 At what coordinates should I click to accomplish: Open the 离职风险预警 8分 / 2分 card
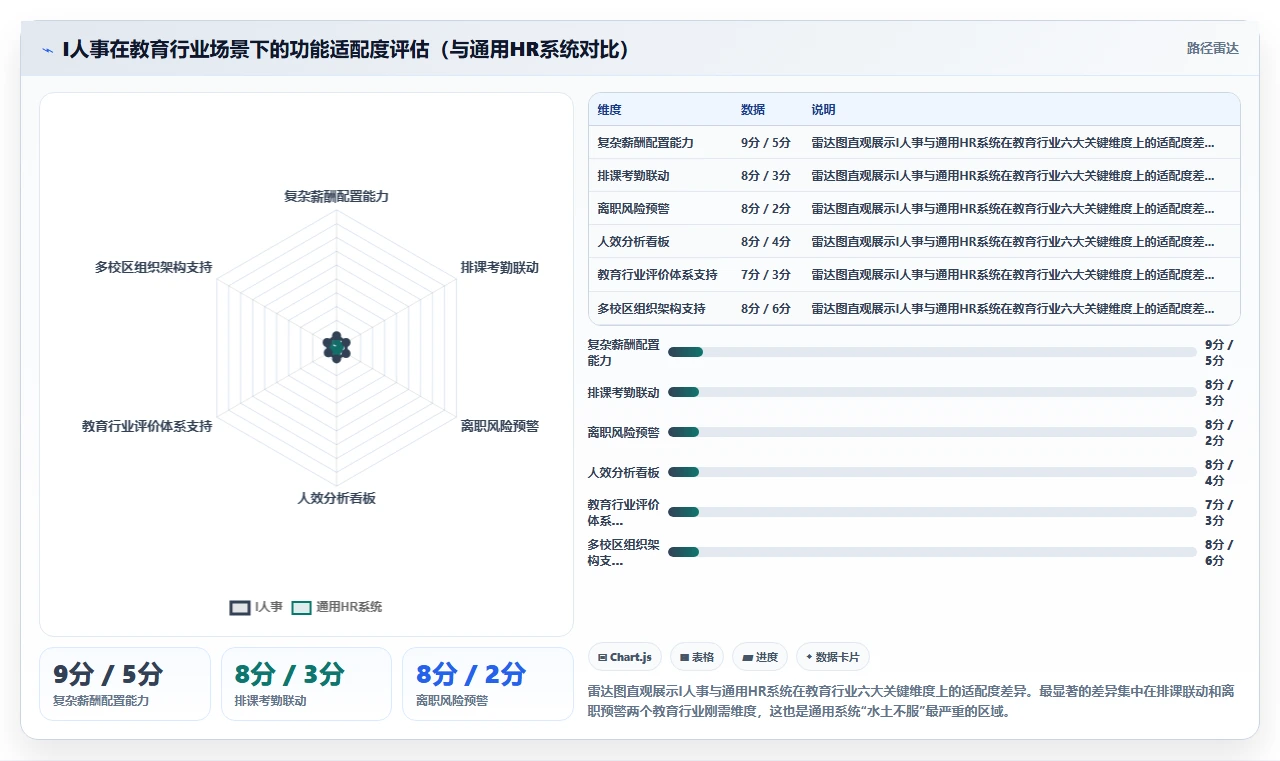point(488,684)
